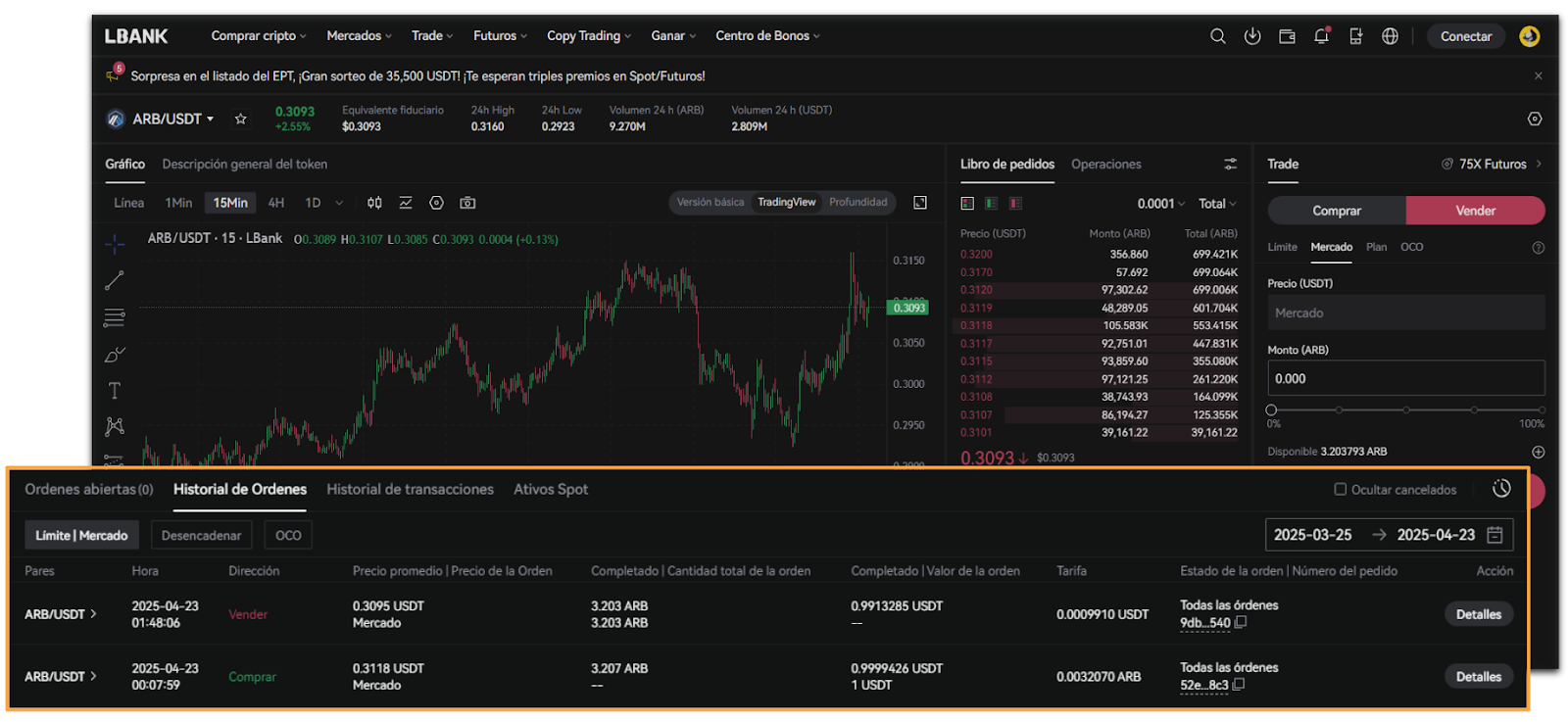Open the search magnifier icon
The width and height of the screenshot is (1568, 722).
[1217, 36]
